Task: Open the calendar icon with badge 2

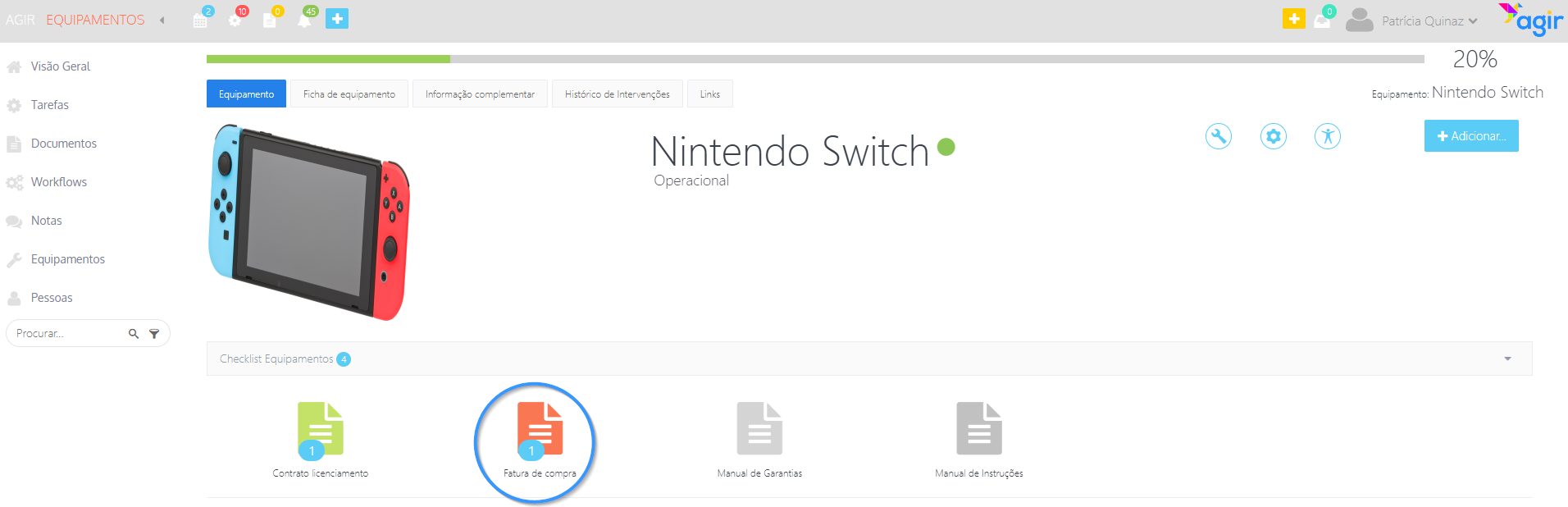Action: coord(201,19)
